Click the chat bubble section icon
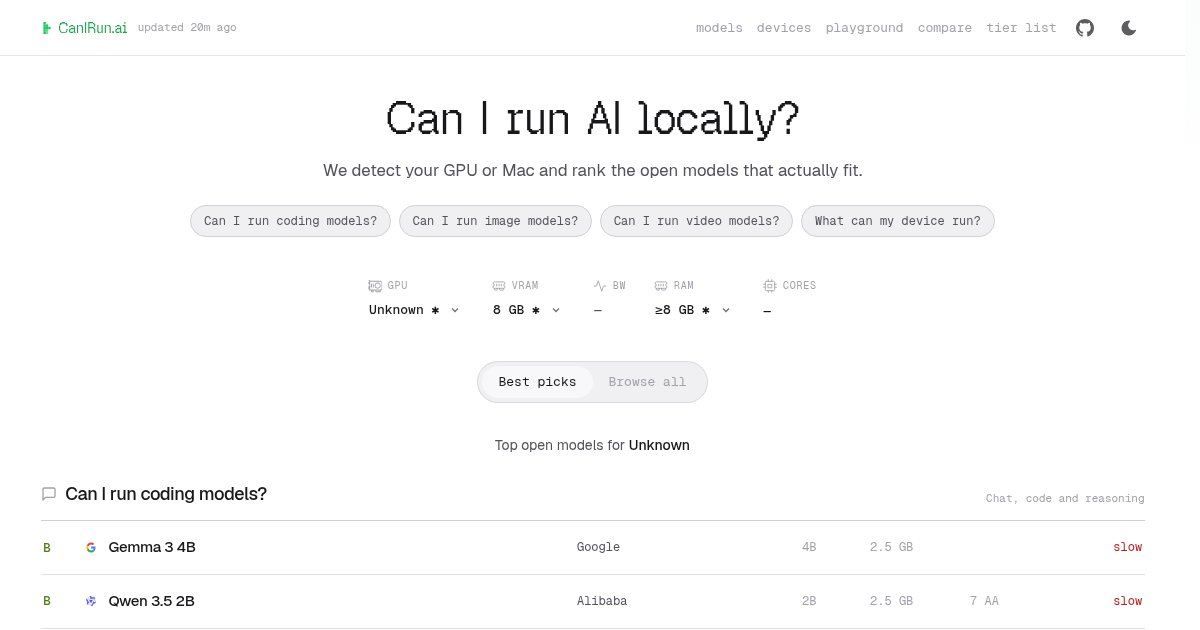 (49, 494)
